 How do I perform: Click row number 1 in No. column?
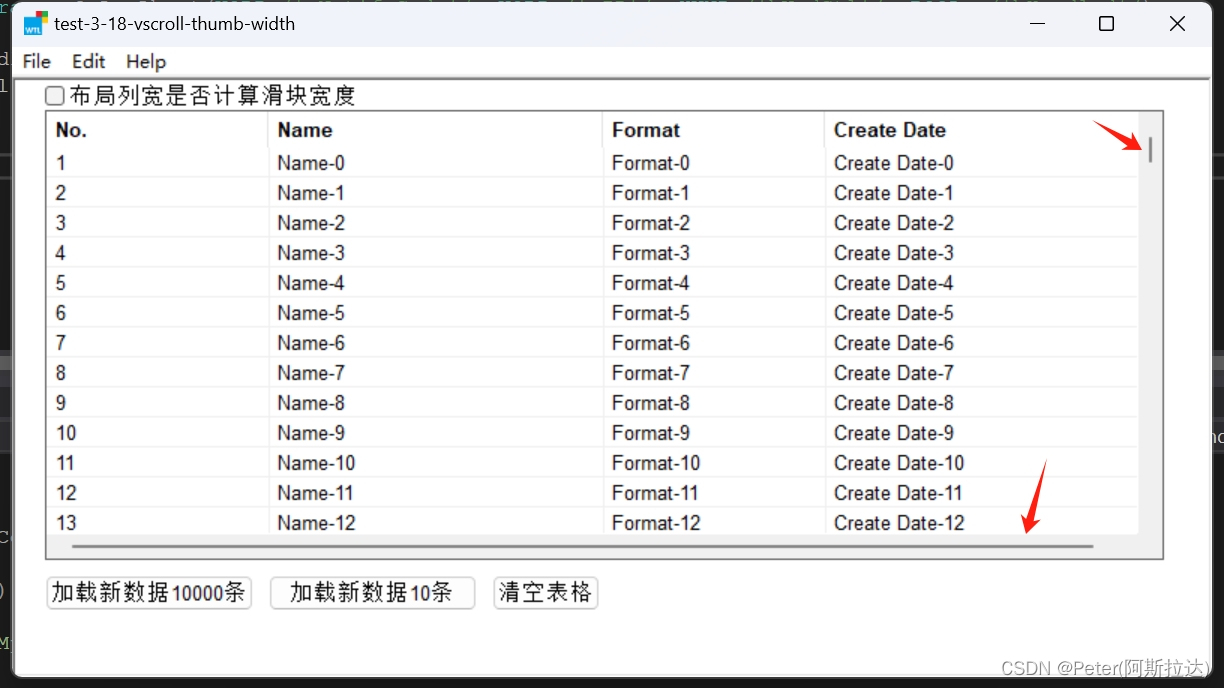click(x=158, y=163)
